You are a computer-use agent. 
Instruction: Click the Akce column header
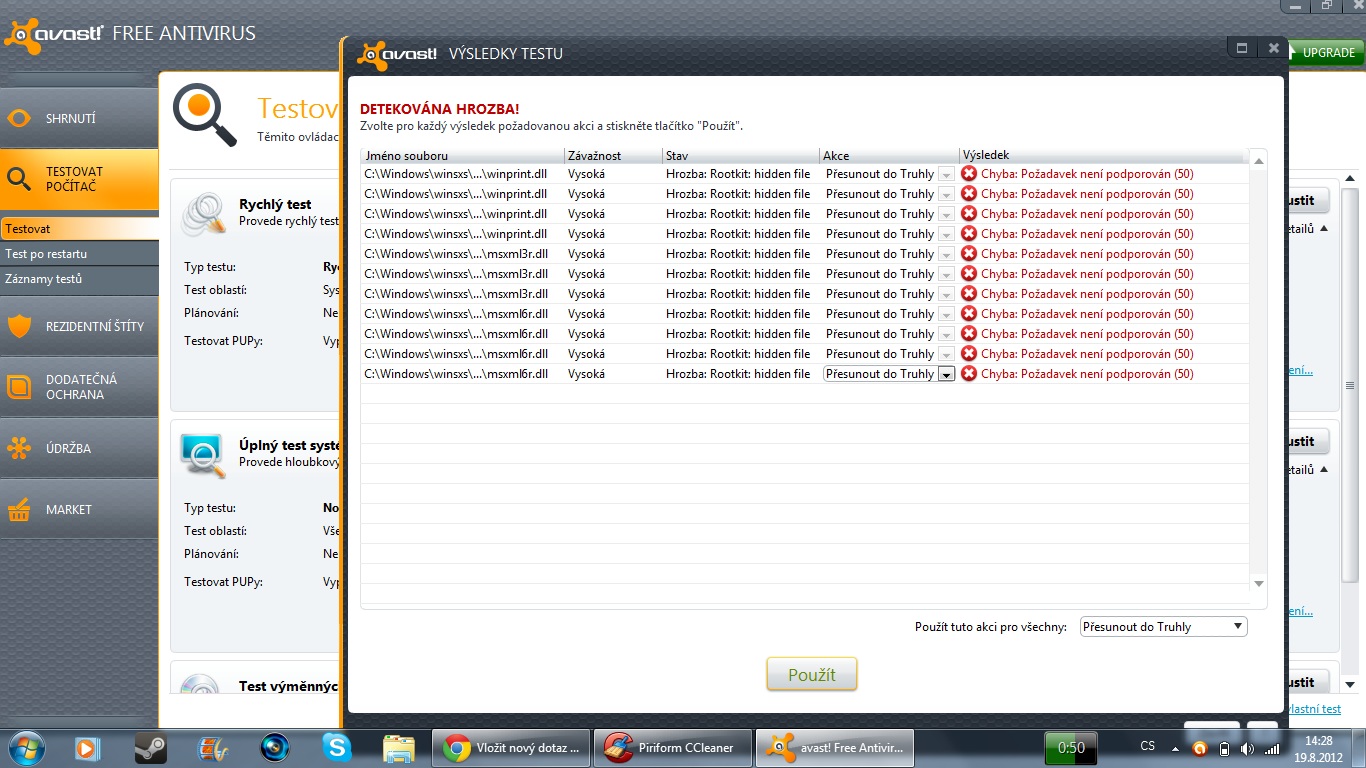click(889, 156)
